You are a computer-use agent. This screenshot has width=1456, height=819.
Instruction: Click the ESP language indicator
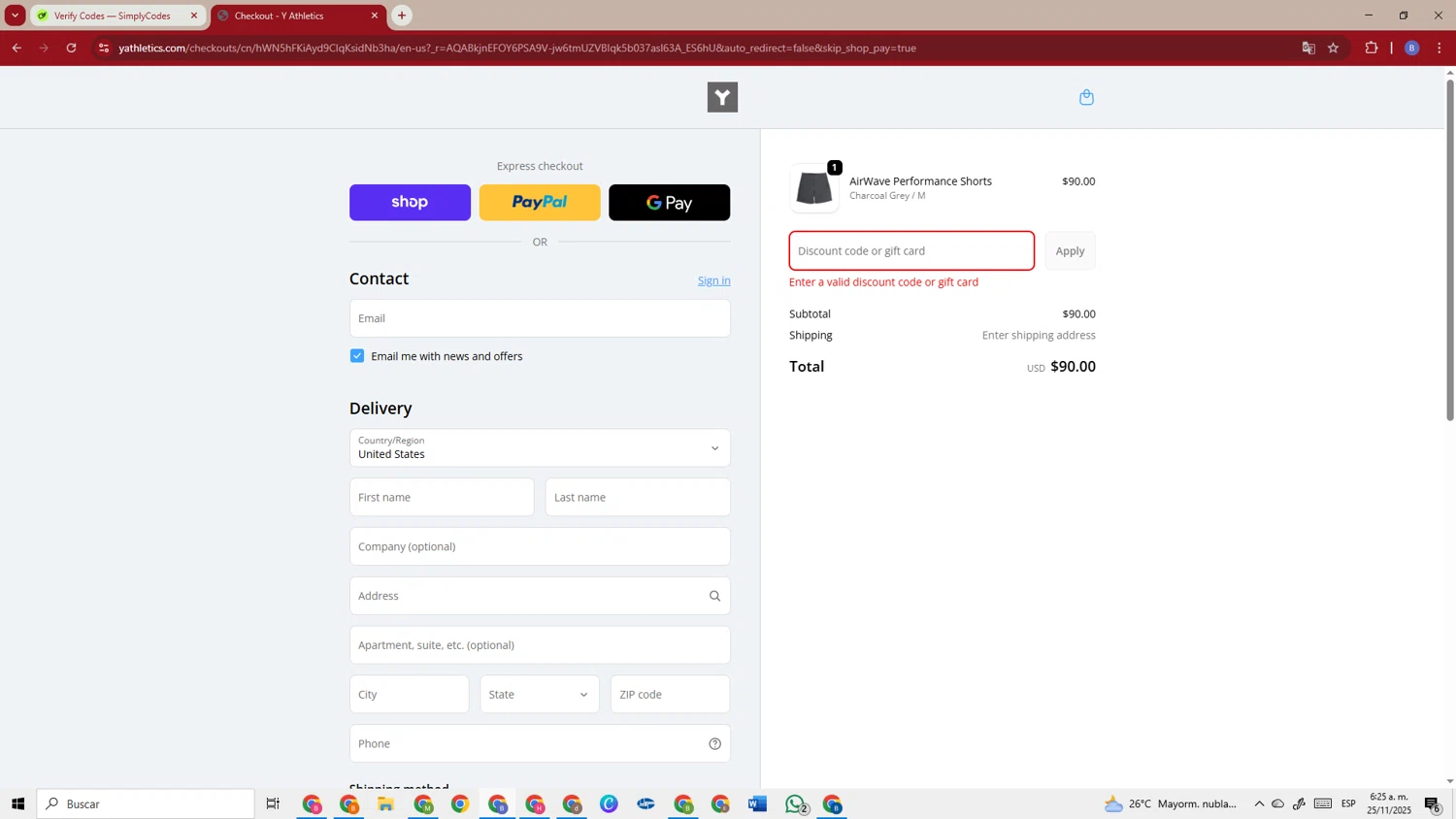point(1348,803)
